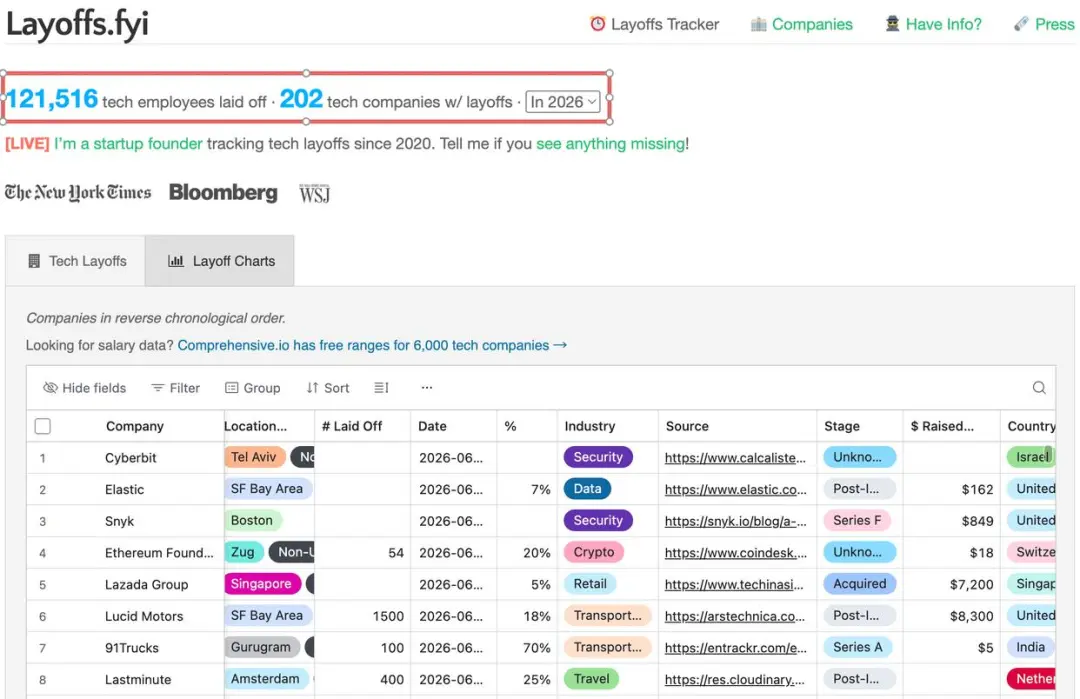Open the Have Info? nav link
Image resolution: width=1080 pixels, height=699 pixels.
933,24
